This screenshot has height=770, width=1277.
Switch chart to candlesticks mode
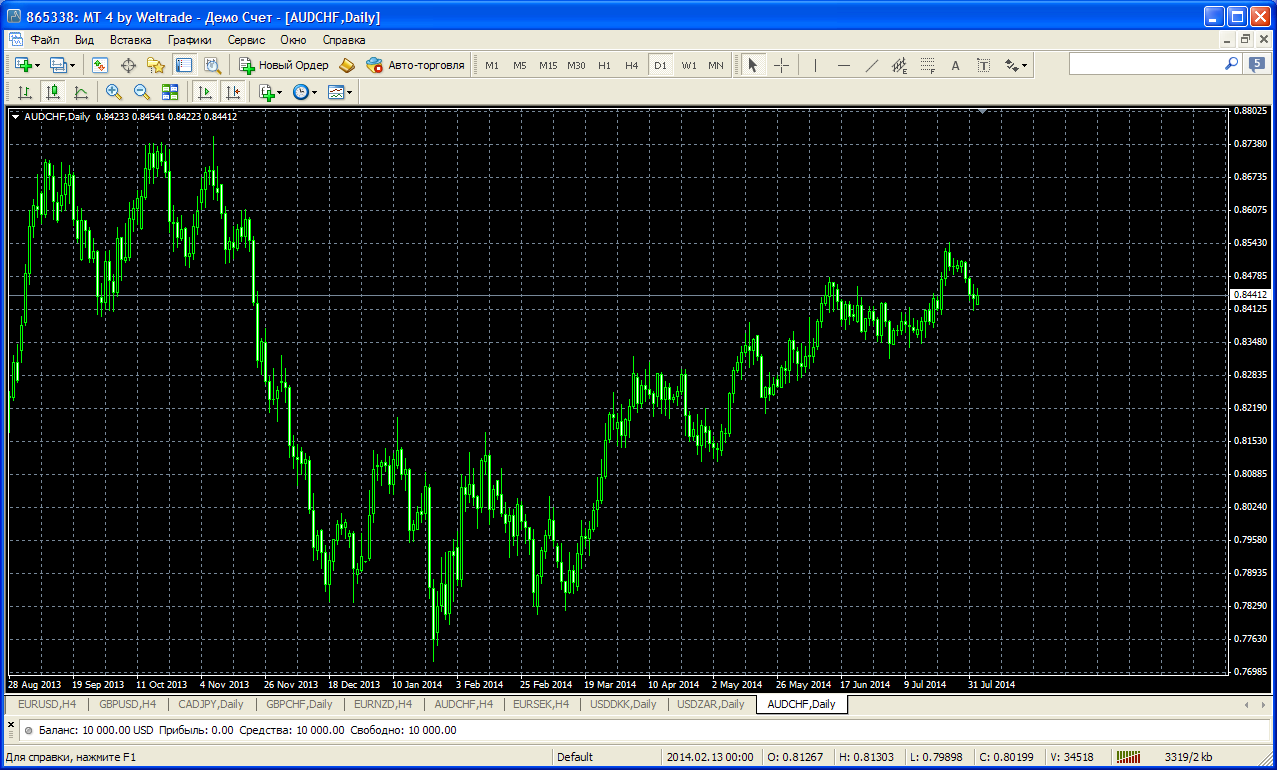click(52, 92)
